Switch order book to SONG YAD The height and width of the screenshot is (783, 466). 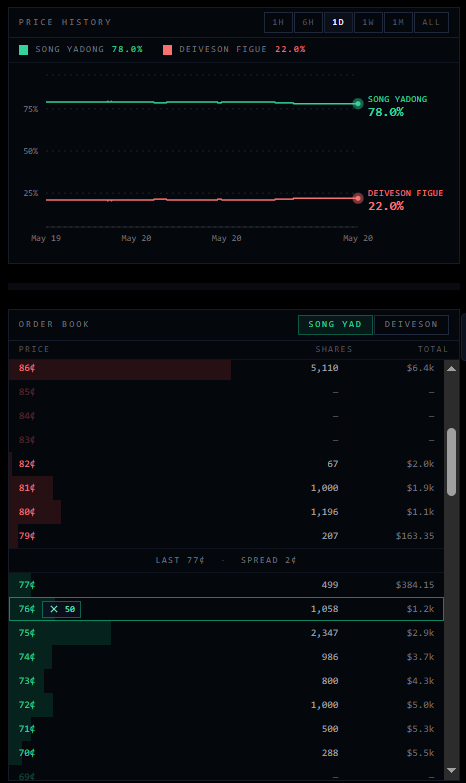(335, 325)
